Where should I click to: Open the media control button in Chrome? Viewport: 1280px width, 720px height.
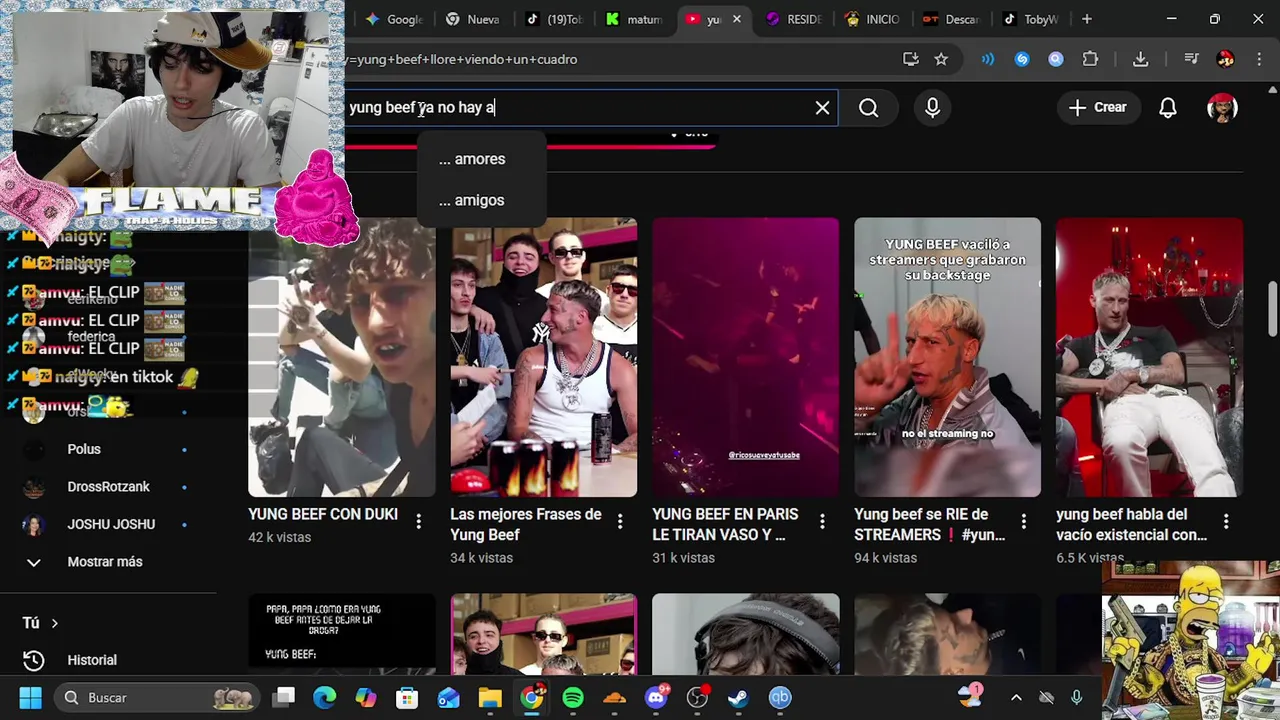click(x=1191, y=59)
